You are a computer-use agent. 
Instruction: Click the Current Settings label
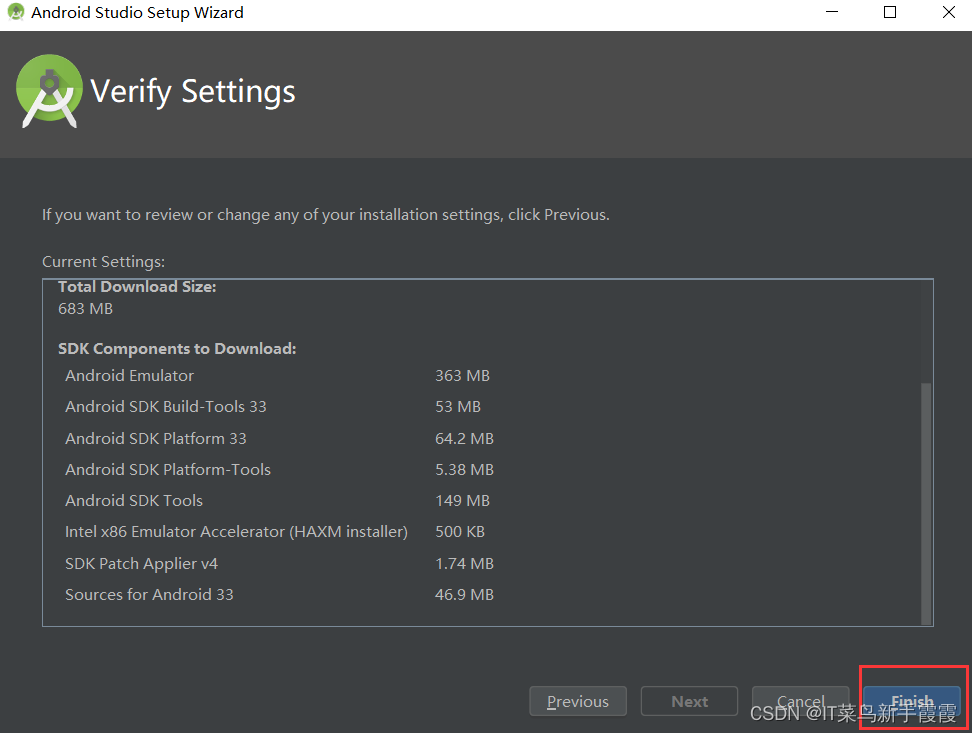(x=104, y=262)
